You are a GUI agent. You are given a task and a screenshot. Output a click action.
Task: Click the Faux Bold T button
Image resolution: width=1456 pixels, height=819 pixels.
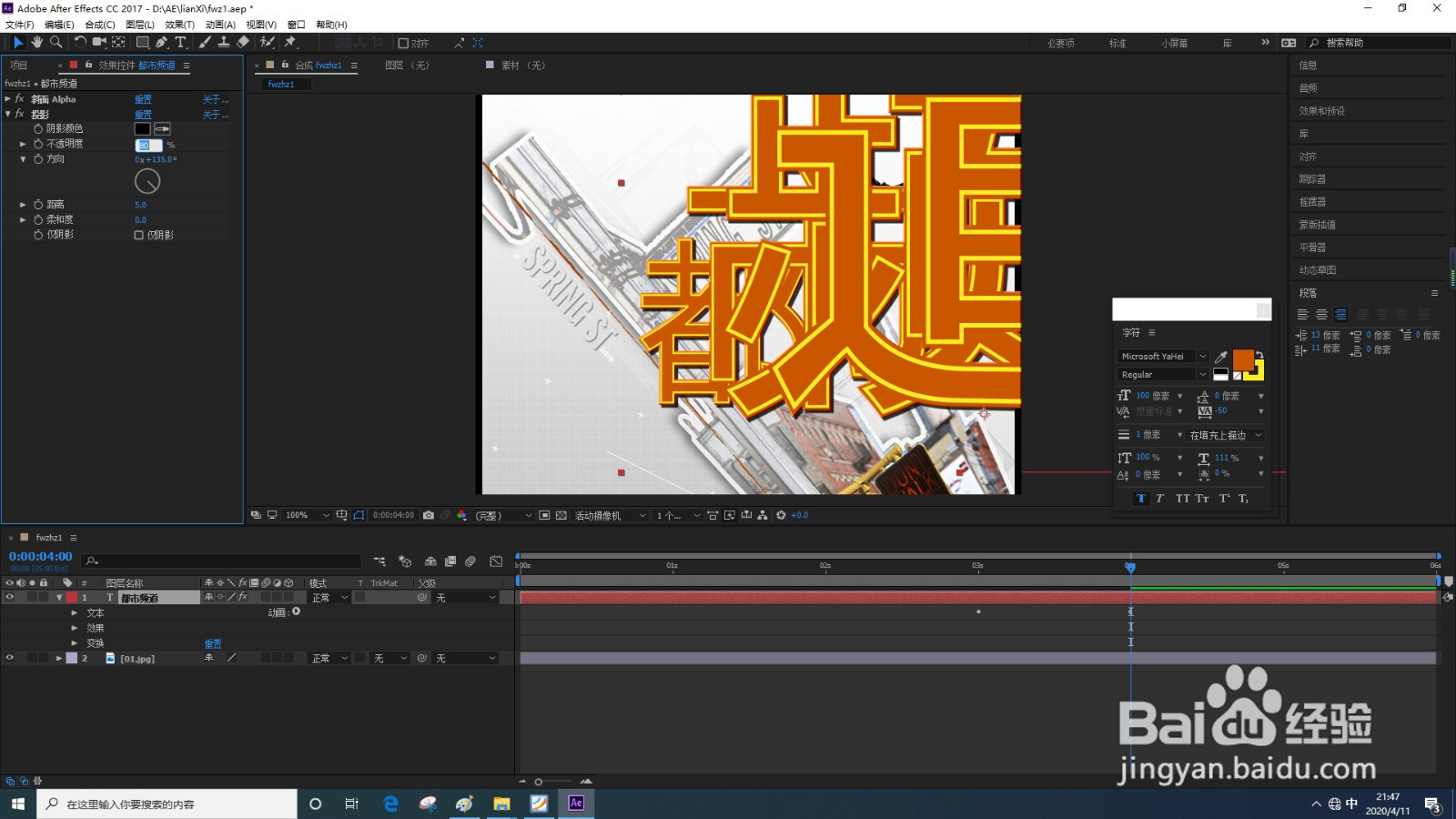click(1141, 498)
